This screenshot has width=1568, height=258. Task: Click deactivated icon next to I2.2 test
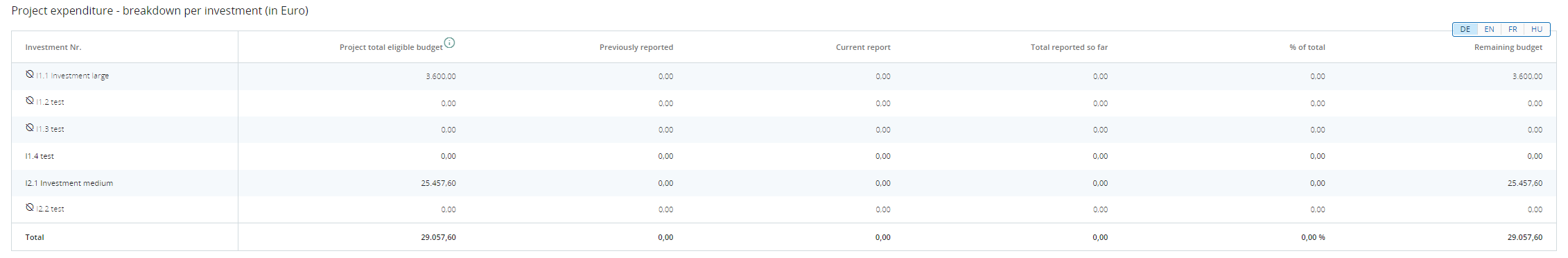click(30, 207)
